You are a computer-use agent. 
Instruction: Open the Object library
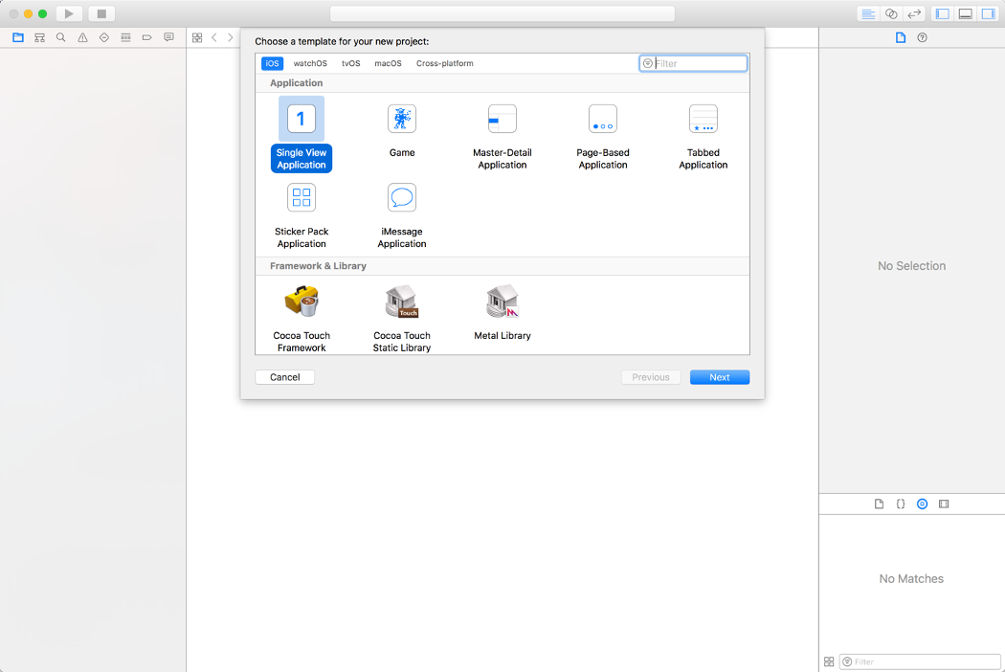(922, 504)
